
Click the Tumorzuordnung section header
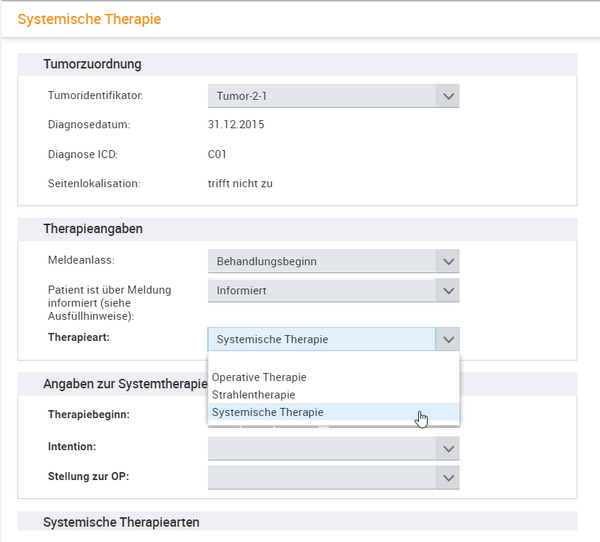[x=297, y=64]
